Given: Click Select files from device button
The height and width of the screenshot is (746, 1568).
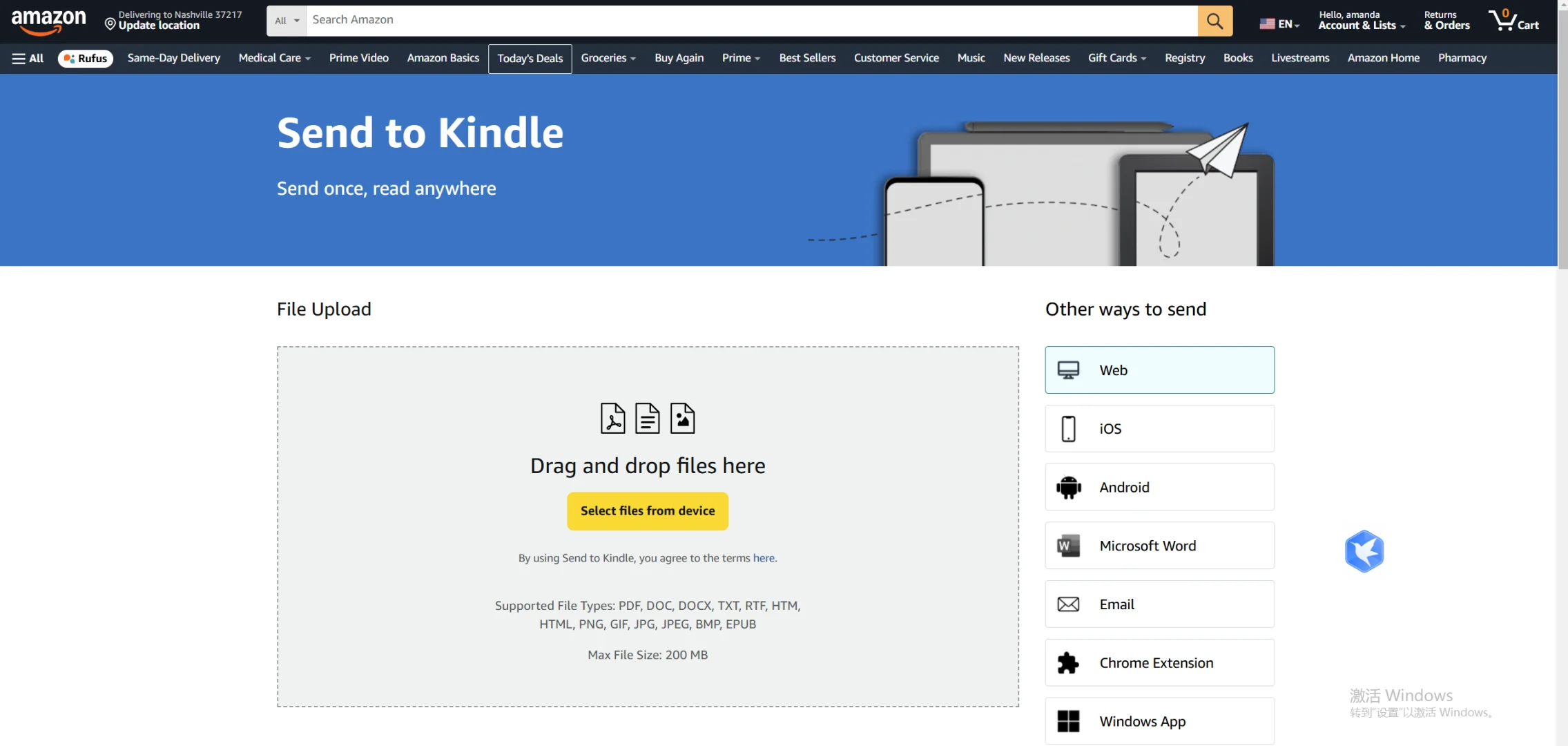Looking at the screenshot, I should pyautogui.click(x=648, y=511).
